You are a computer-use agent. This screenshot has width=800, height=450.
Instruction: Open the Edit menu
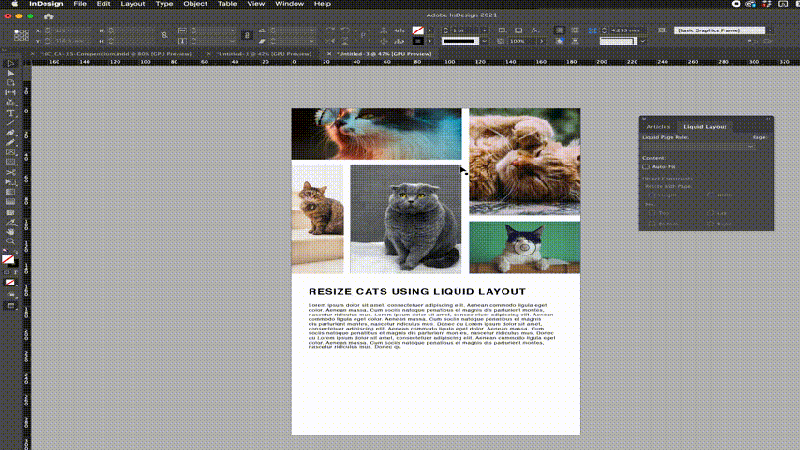pos(104,4)
